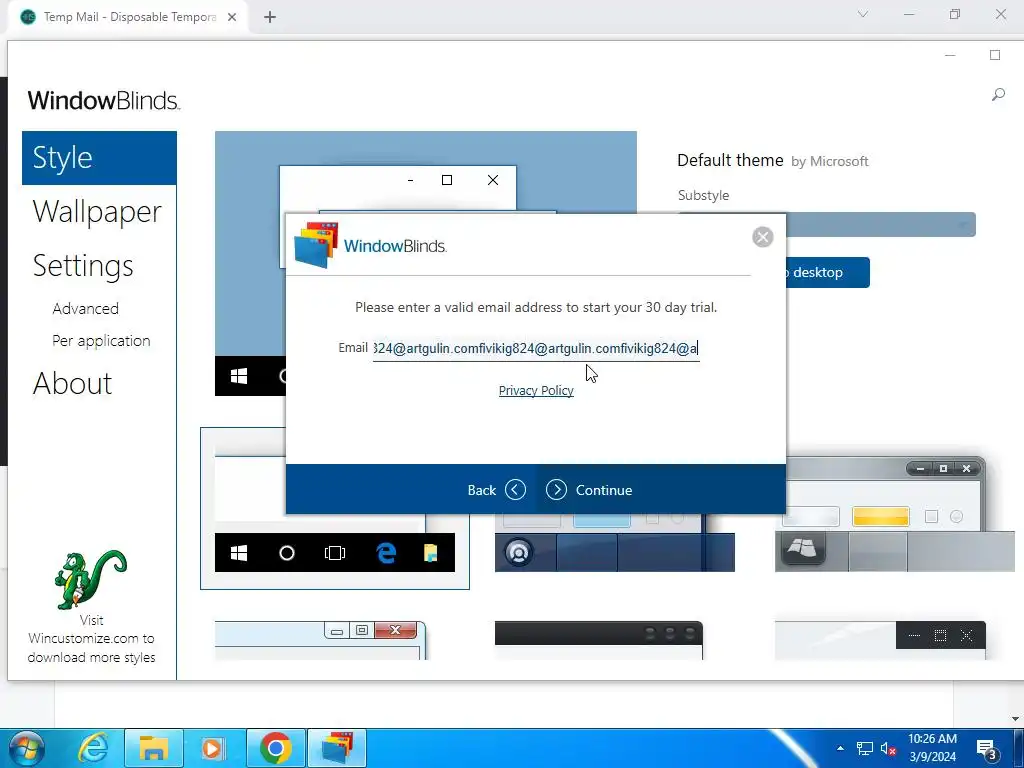Show hidden system tray icons
1024x768 pixels.
pyautogui.click(x=840, y=748)
